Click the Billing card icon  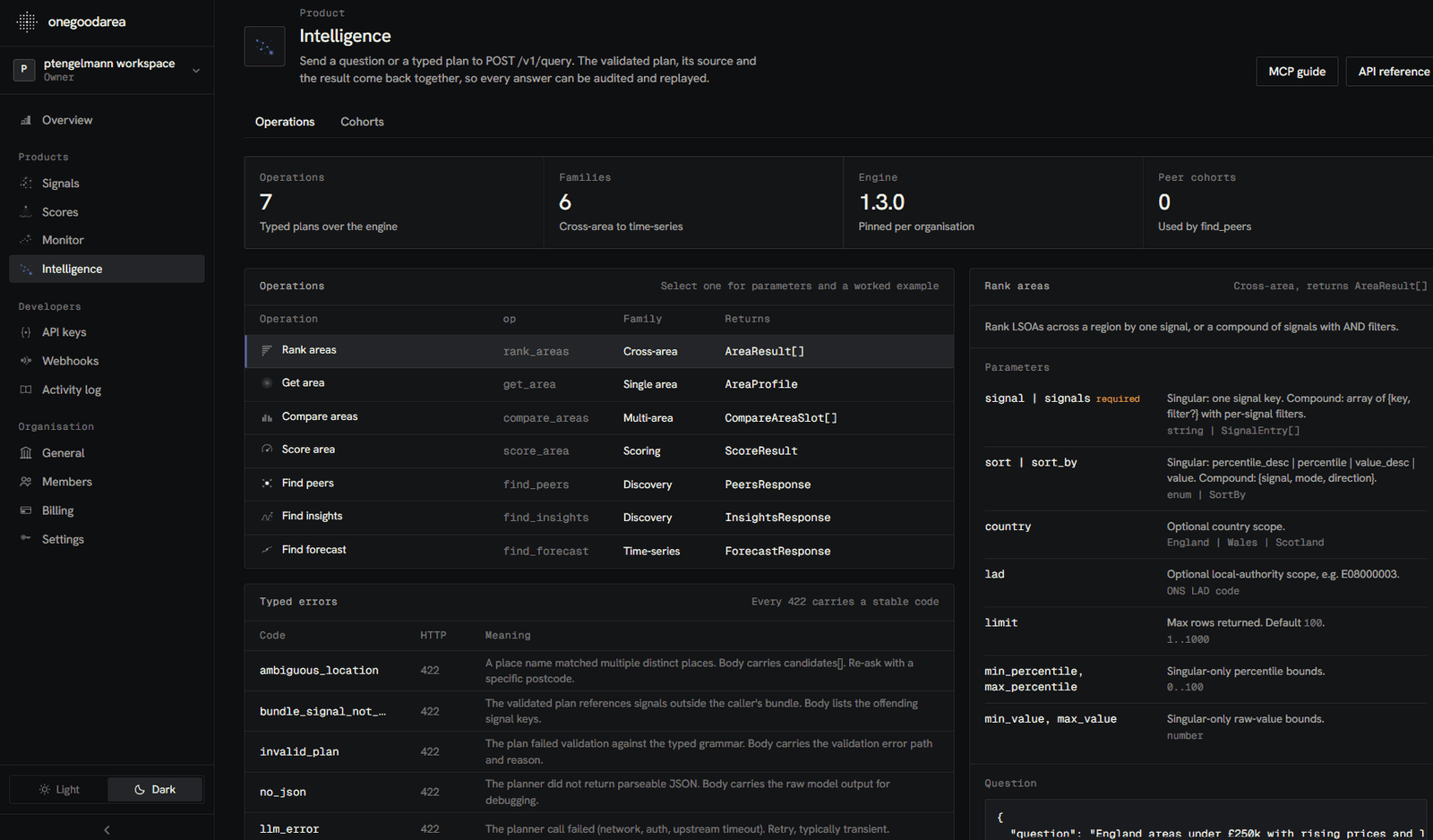pyautogui.click(x=26, y=510)
